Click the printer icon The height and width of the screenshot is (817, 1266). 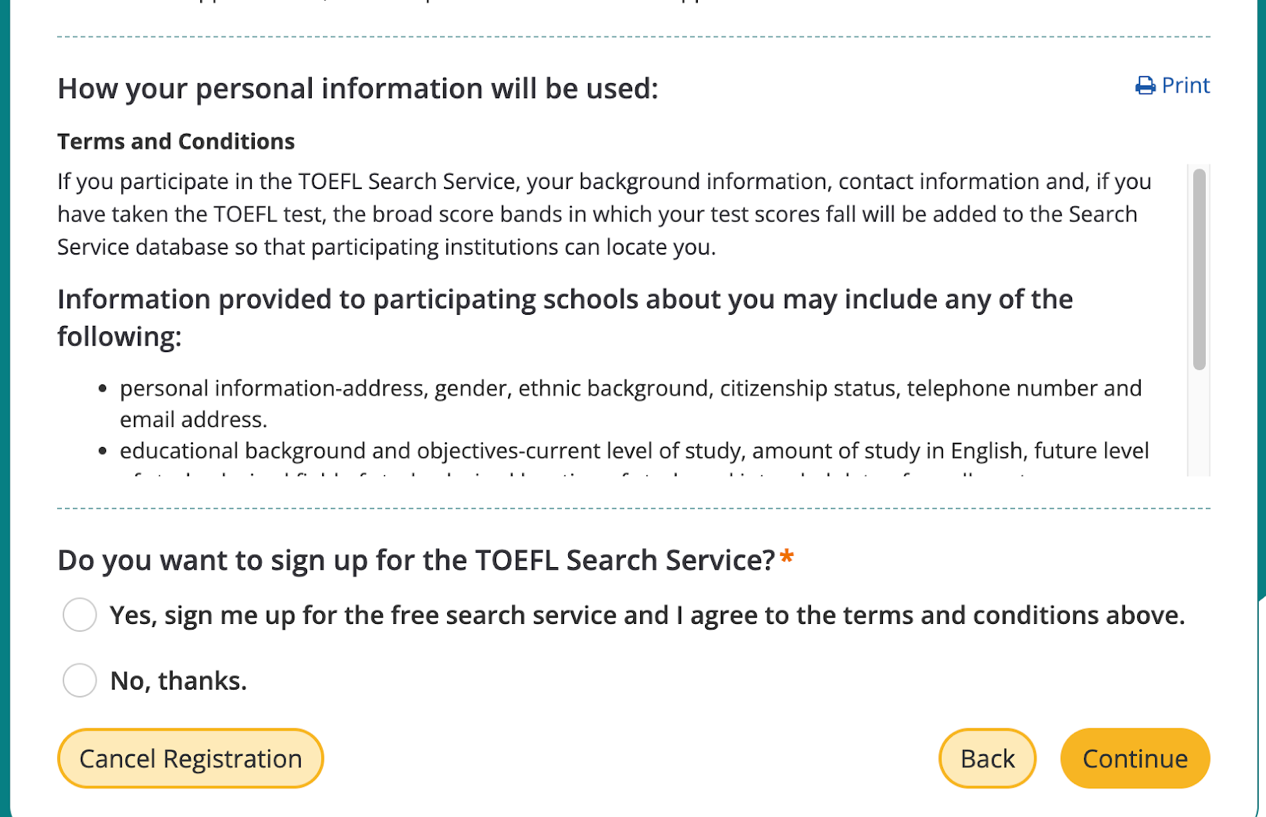tap(1145, 86)
